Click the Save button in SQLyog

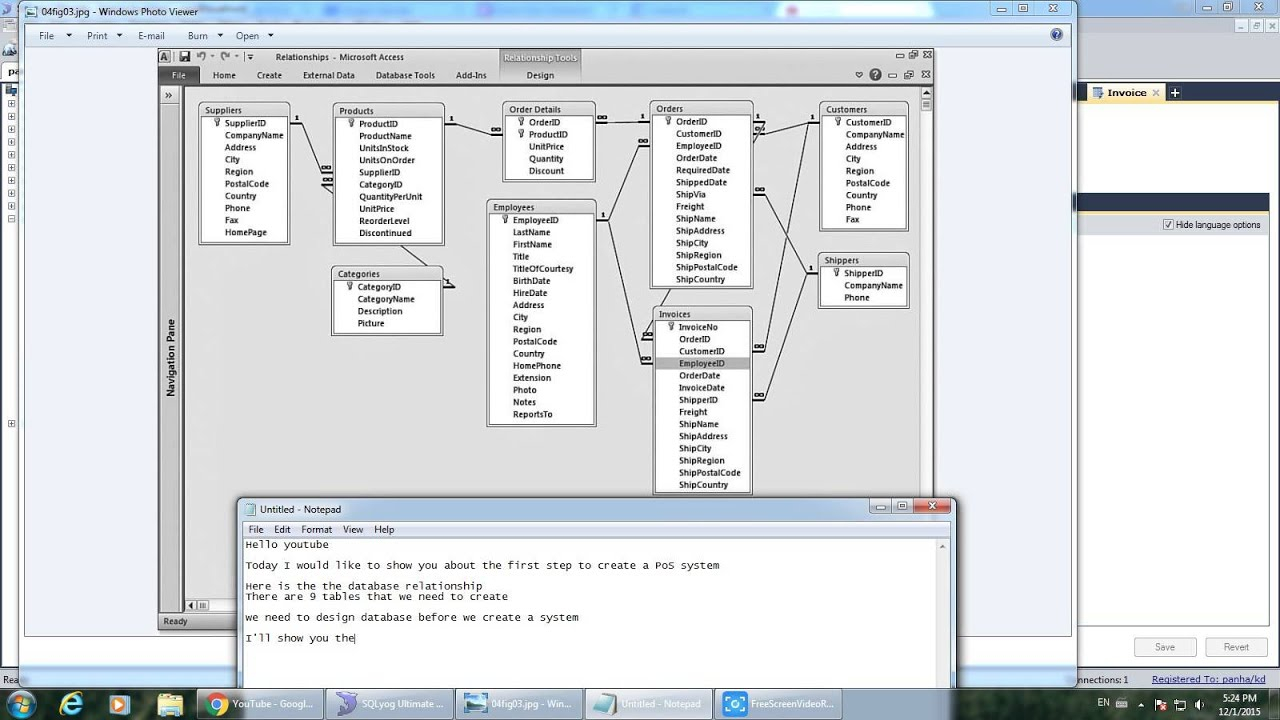click(x=1165, y=647)
